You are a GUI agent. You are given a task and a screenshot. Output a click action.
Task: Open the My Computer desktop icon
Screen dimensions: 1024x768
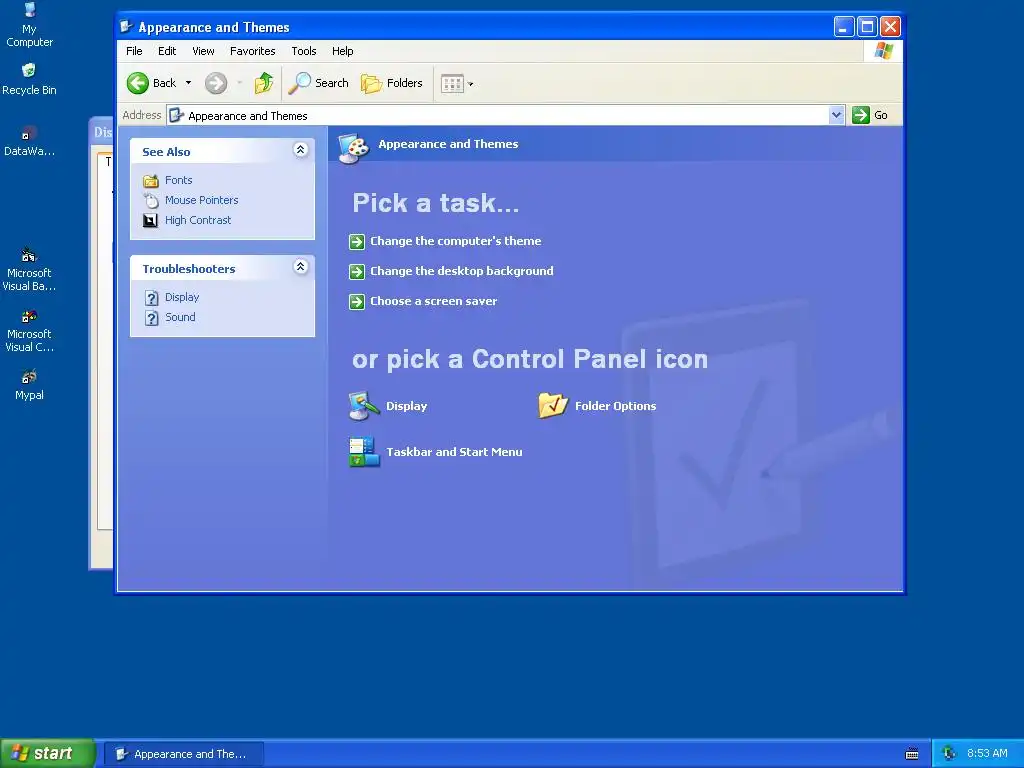pyautogui.click(x=29, y=25)
